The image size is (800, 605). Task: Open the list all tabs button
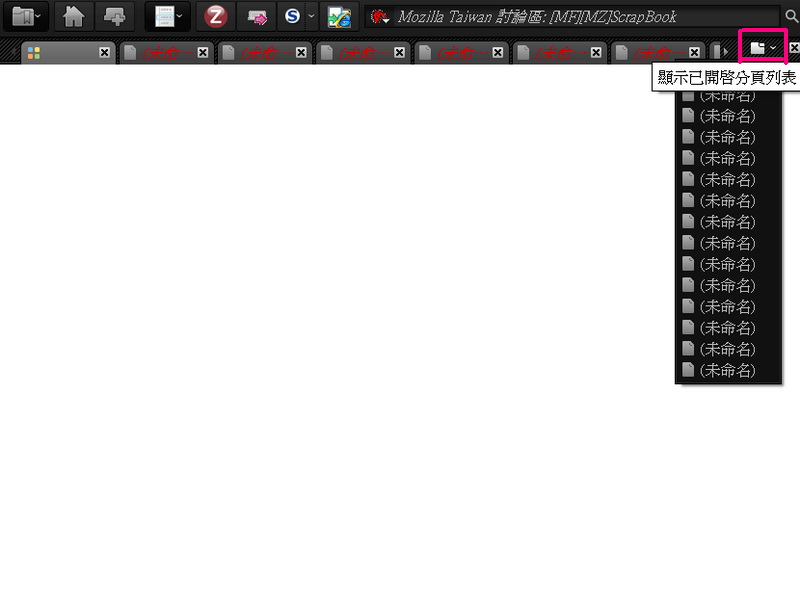(x=763, y=48)
